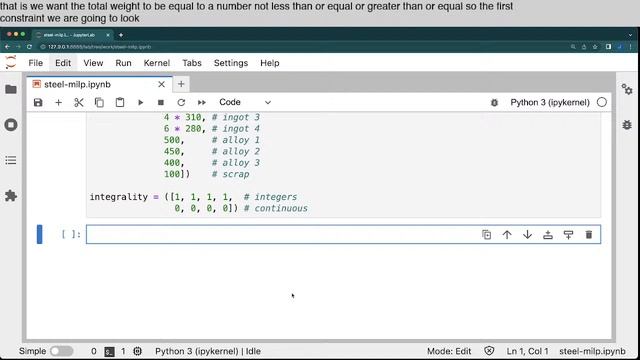Open the browser three-dot menu
The image size is (640, 360).
(x=631, y=47)
